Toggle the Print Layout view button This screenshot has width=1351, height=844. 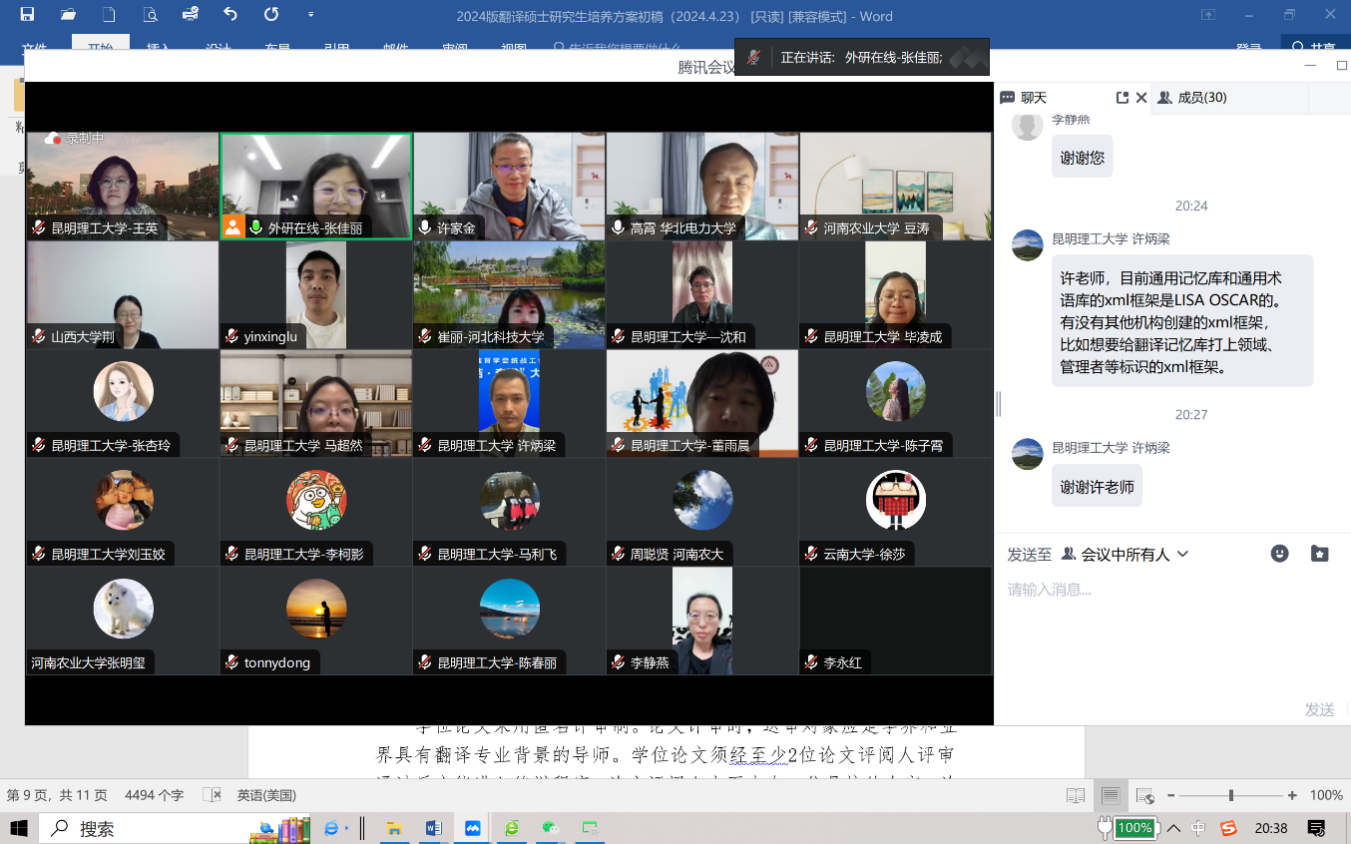(x=1110, y=796)
